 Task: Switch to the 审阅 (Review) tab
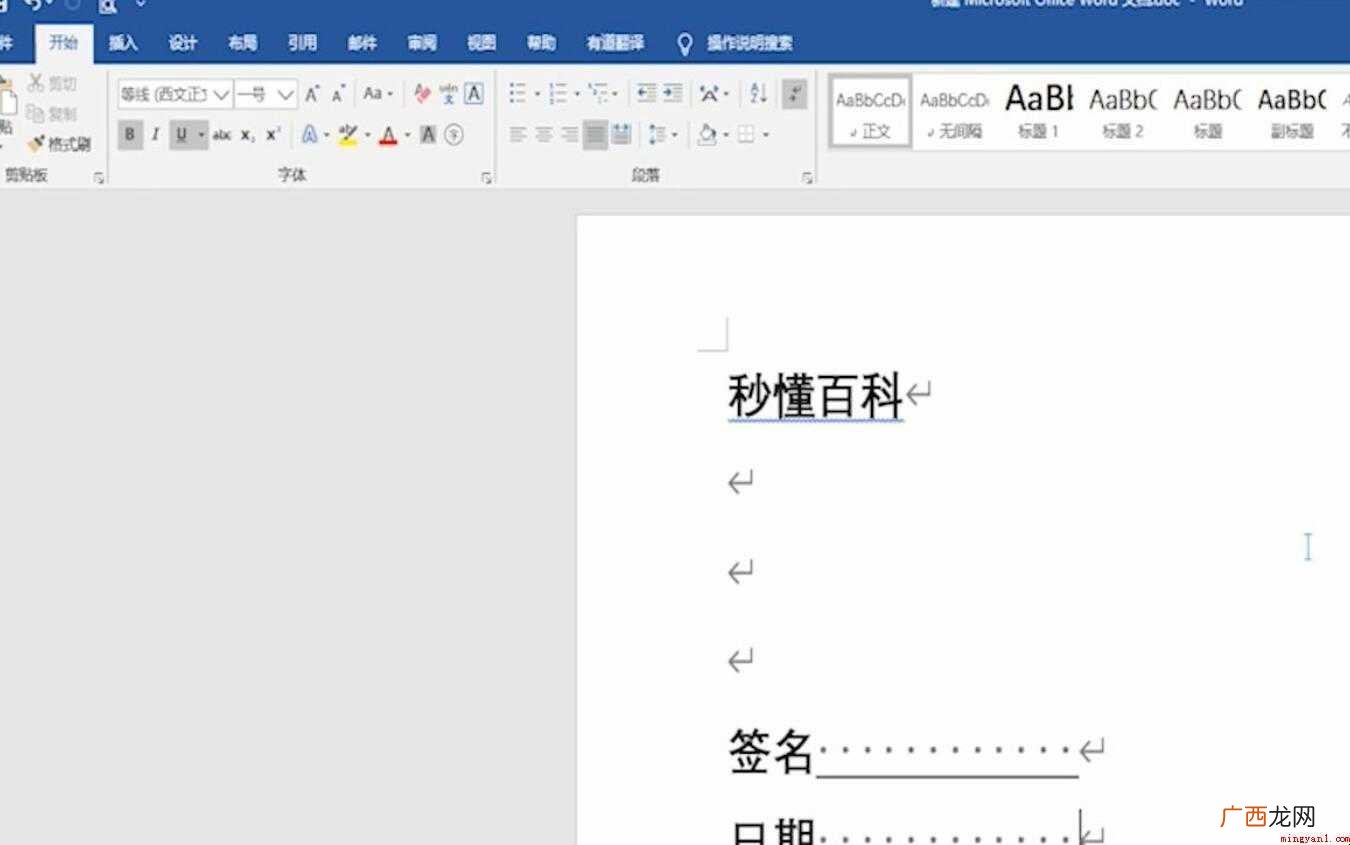[x=422, y=43]
